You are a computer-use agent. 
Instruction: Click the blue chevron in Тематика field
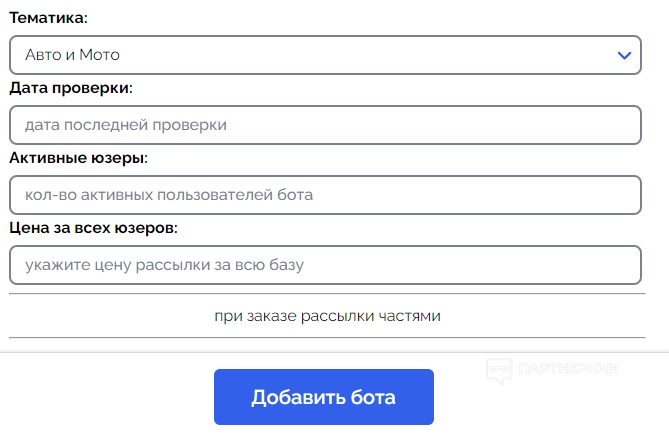point(624,55)
